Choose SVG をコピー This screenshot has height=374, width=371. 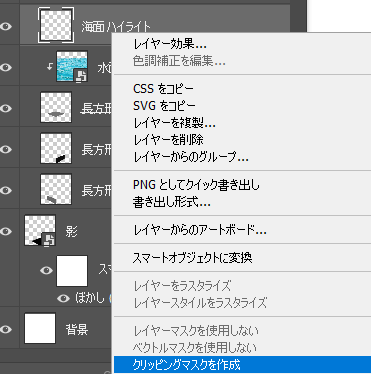coord(164,106)
